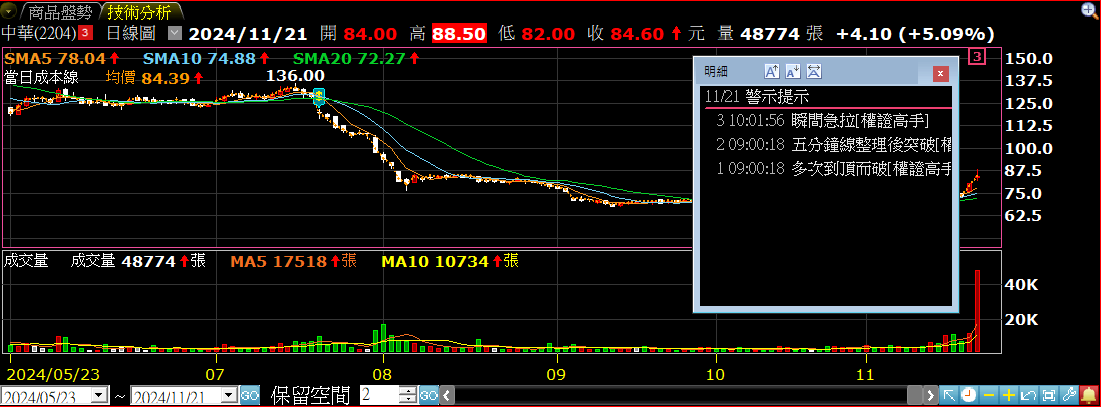The image size is (1101, 407).
Task: Click the alarm bell icon in bottom toolbar
Action: pos(1088,395)
